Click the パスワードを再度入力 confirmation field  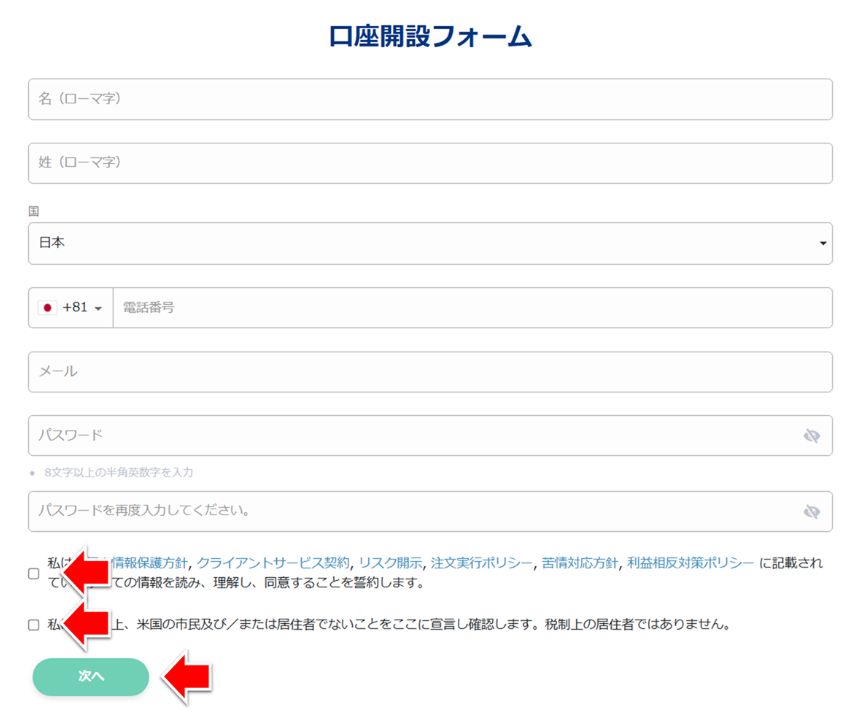point(410,511)
